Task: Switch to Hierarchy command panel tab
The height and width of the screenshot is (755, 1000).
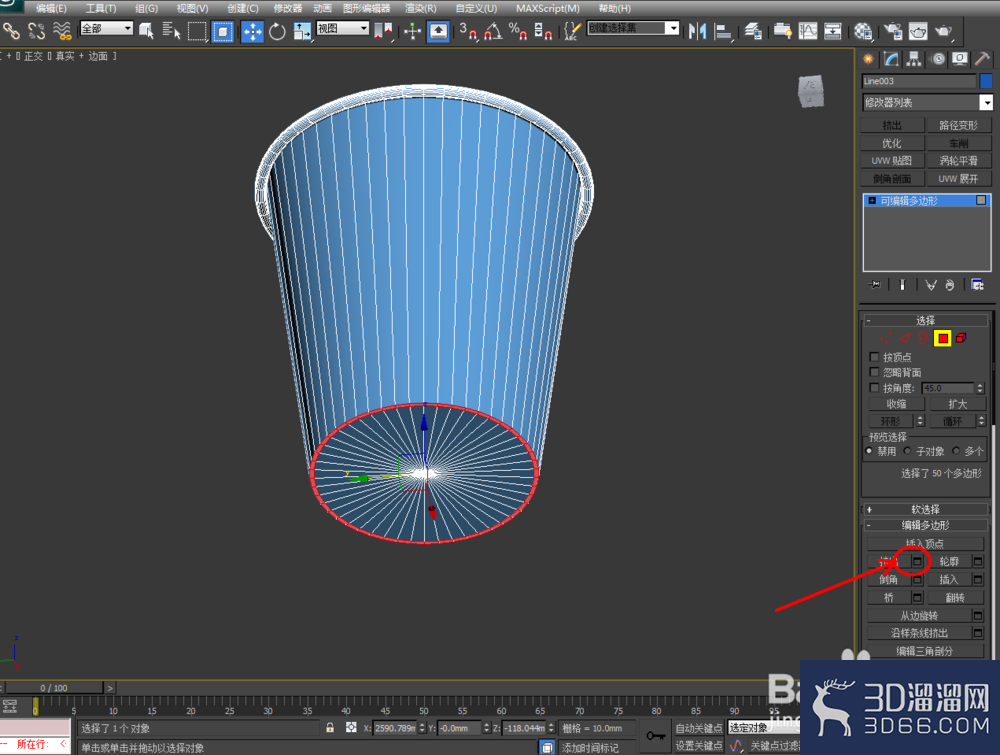Action: coord(914,59)
